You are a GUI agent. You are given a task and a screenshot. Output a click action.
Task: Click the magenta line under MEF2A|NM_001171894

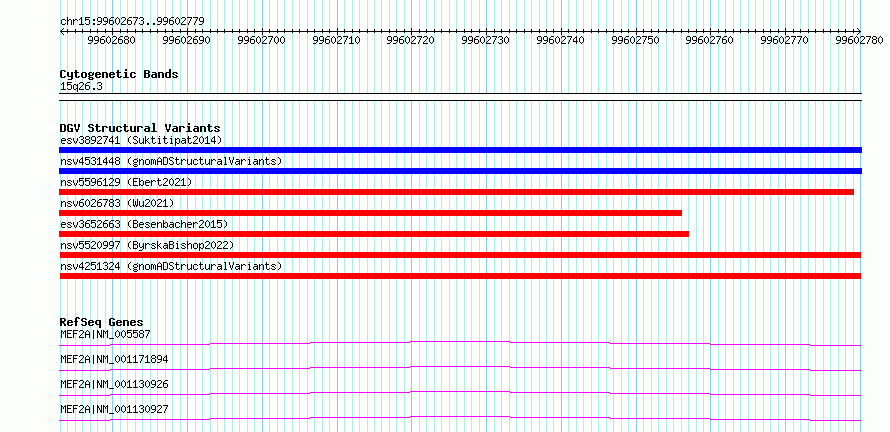point(460,368)
